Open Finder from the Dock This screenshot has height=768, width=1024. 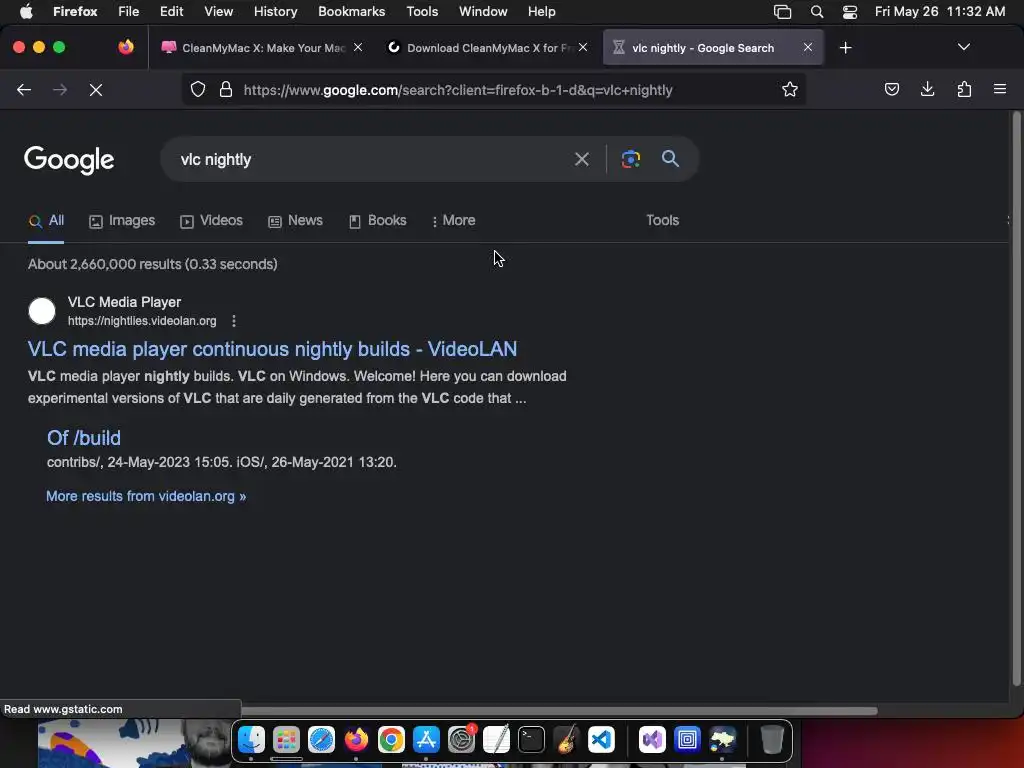tap(251, 739)
